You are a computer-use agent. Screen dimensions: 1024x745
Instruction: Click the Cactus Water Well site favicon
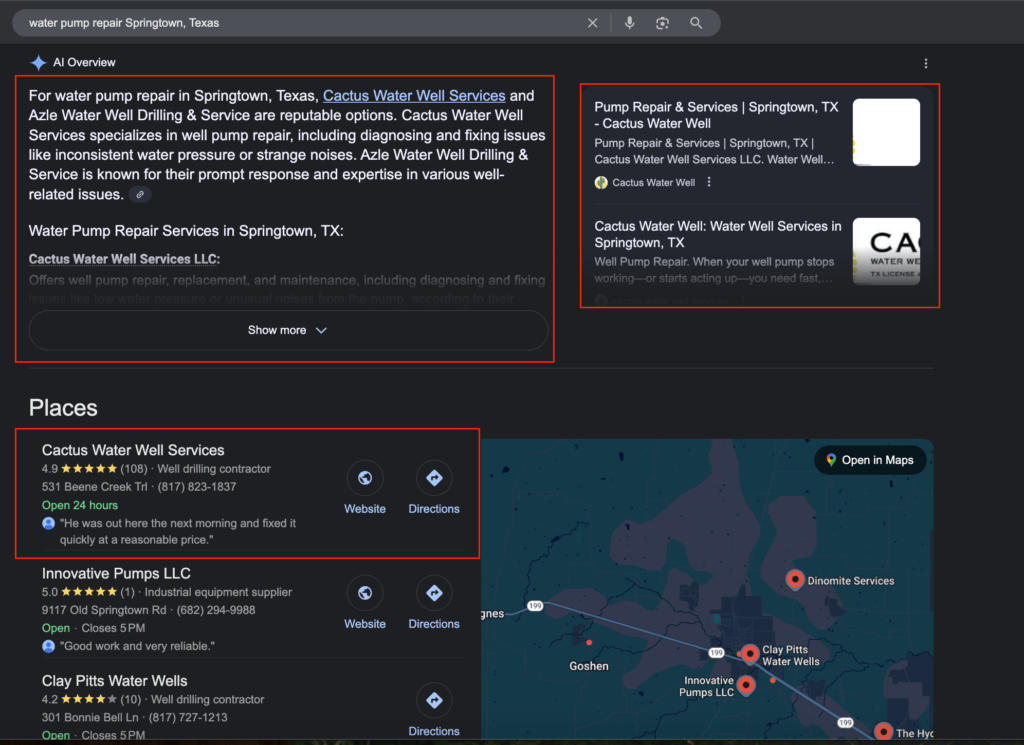coord(601,183)
